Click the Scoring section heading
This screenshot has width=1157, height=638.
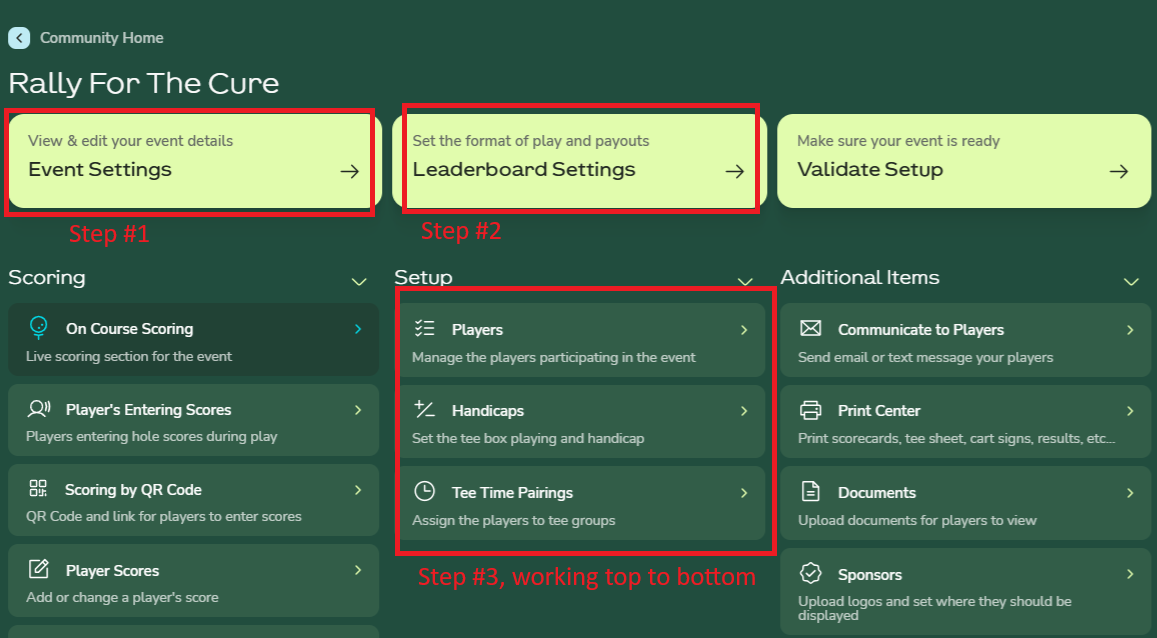(x=46, y=277)
